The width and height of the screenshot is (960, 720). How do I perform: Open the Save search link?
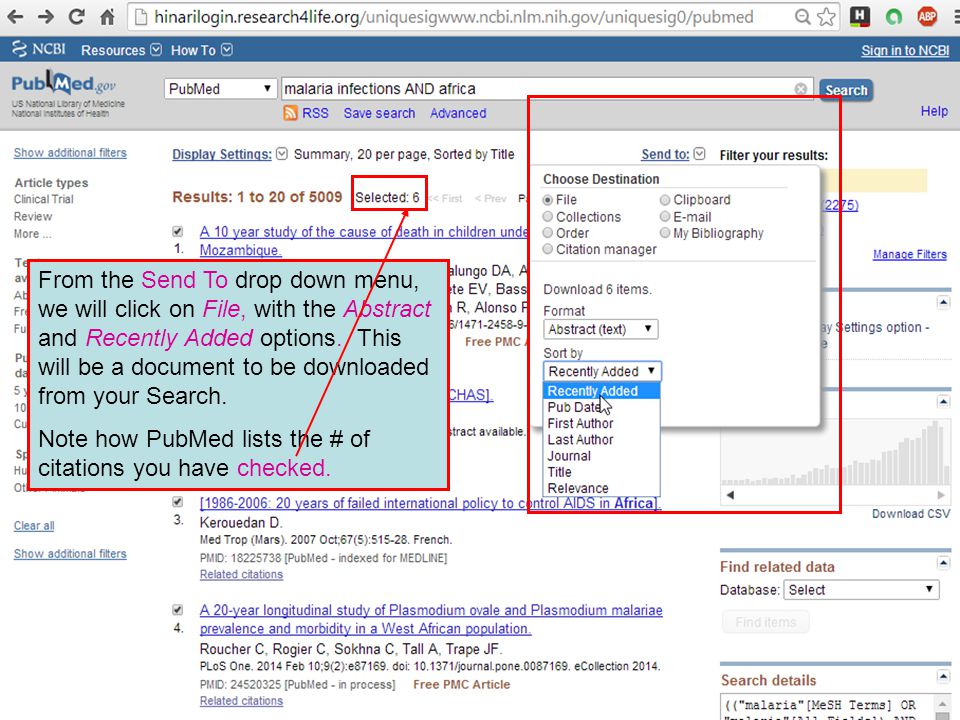(x=379, y=113)
